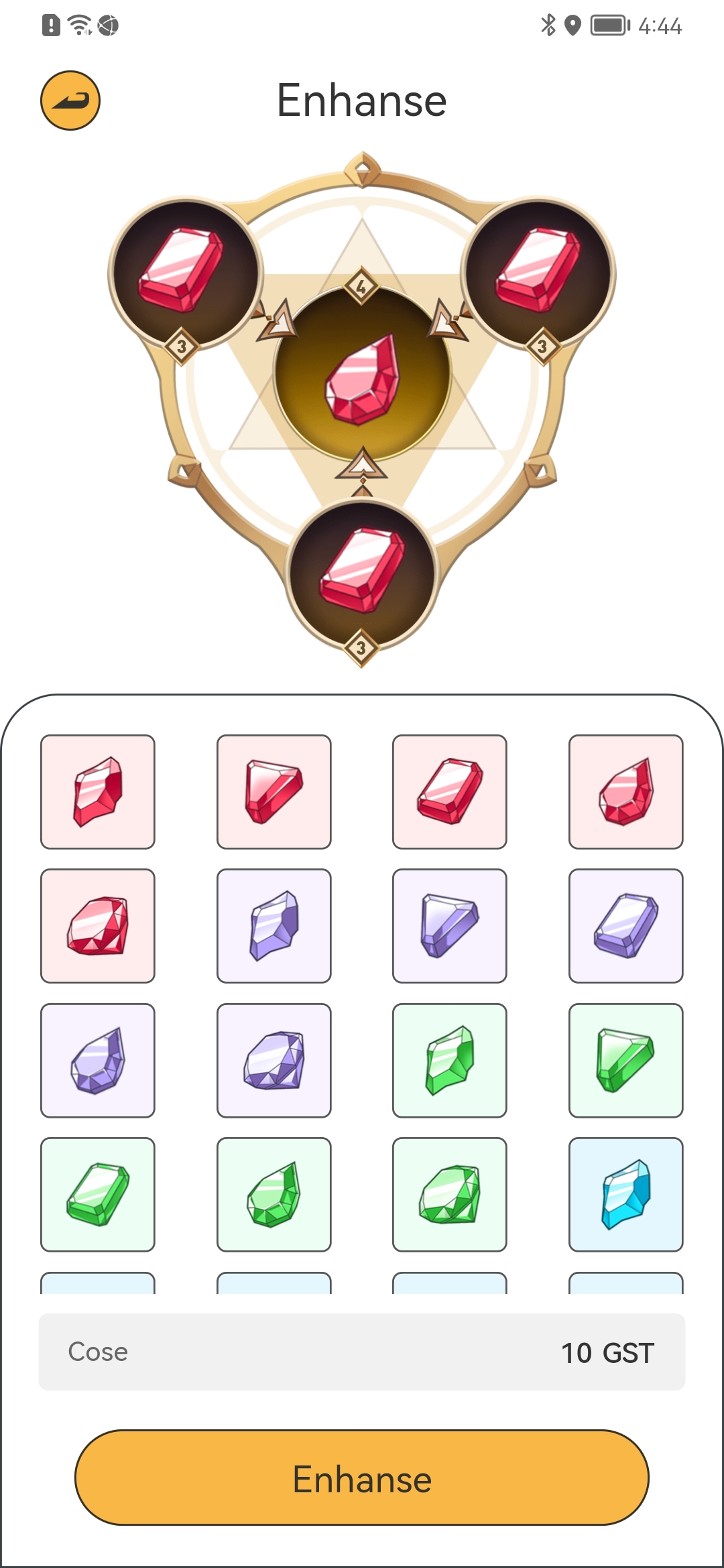
Task: Tap the top-left level 3 red gem slot
Action: (186, 273)
